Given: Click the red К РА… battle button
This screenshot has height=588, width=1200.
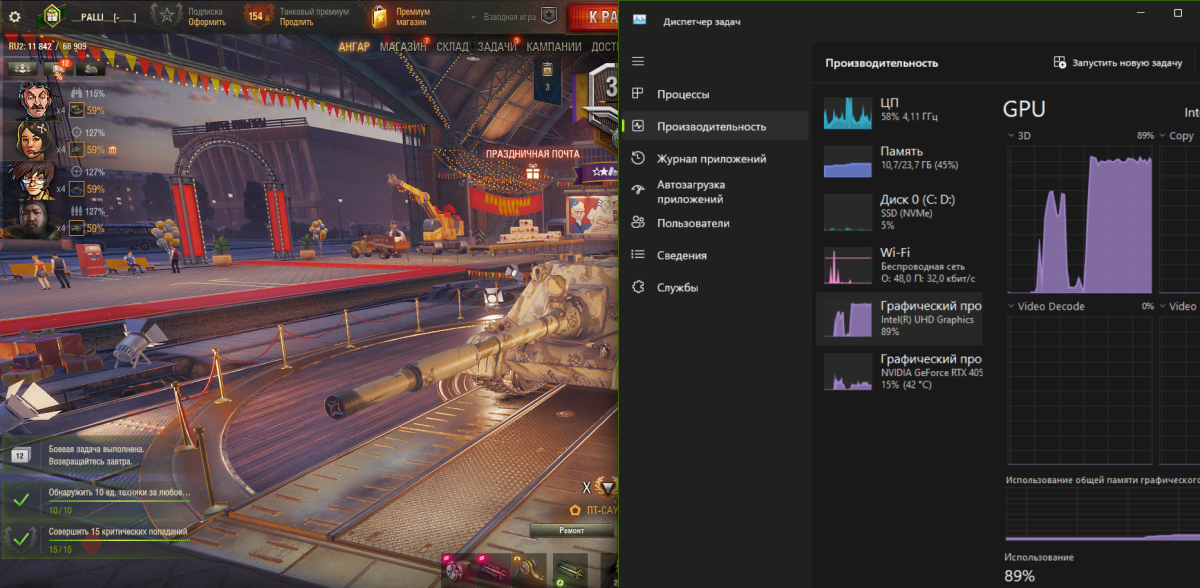Looking at the screenshot, I should click(x=592, y=16).
